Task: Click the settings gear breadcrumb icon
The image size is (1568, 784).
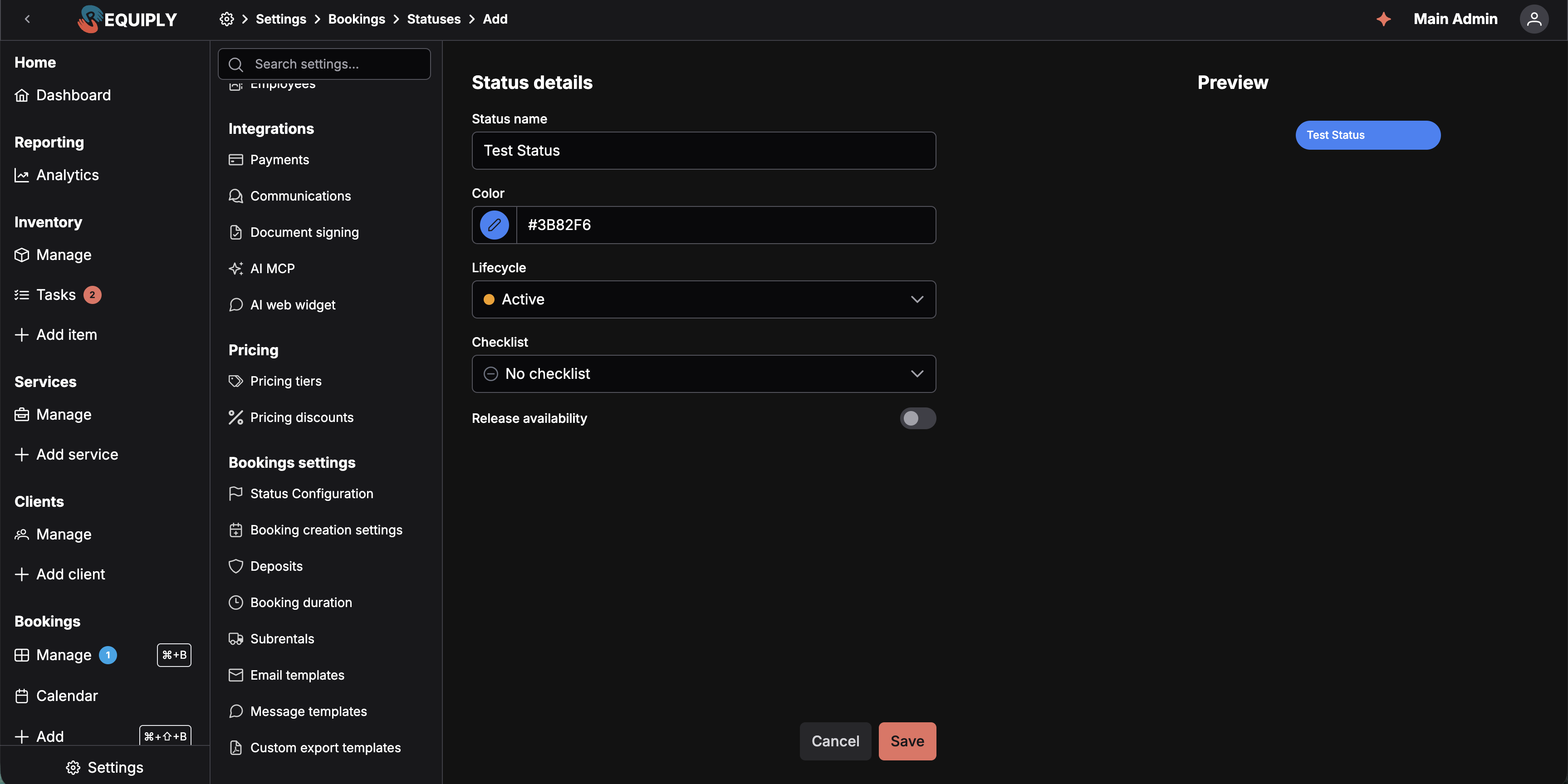Action: (x=226, y=20)
